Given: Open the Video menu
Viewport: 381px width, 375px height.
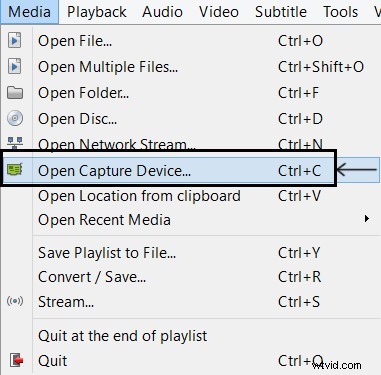Looking at the screenshot, I should coord(219,12).
